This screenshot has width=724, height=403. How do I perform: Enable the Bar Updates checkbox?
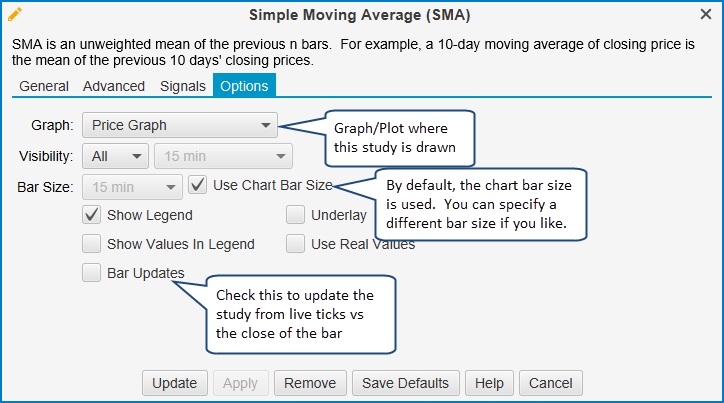(91, 273)
